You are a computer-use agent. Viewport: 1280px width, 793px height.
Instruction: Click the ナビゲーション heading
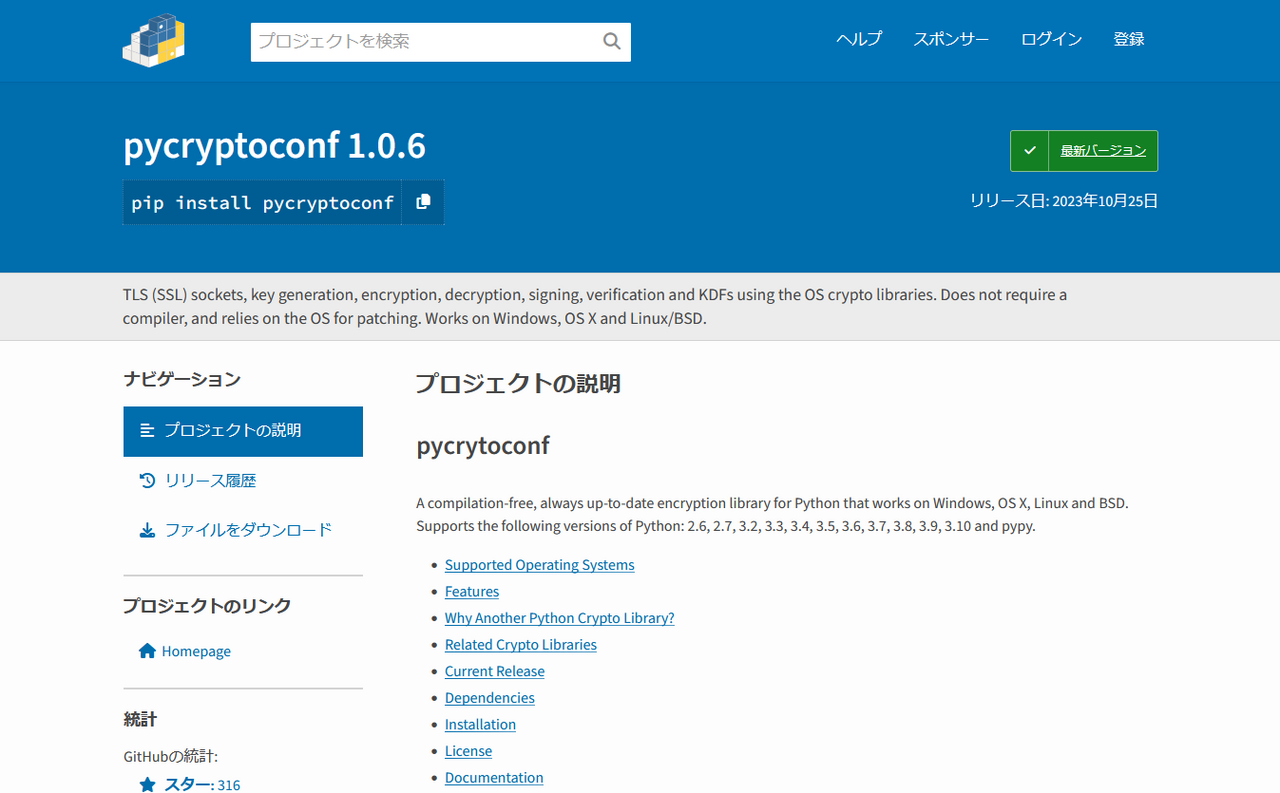(x=182, y=379)
